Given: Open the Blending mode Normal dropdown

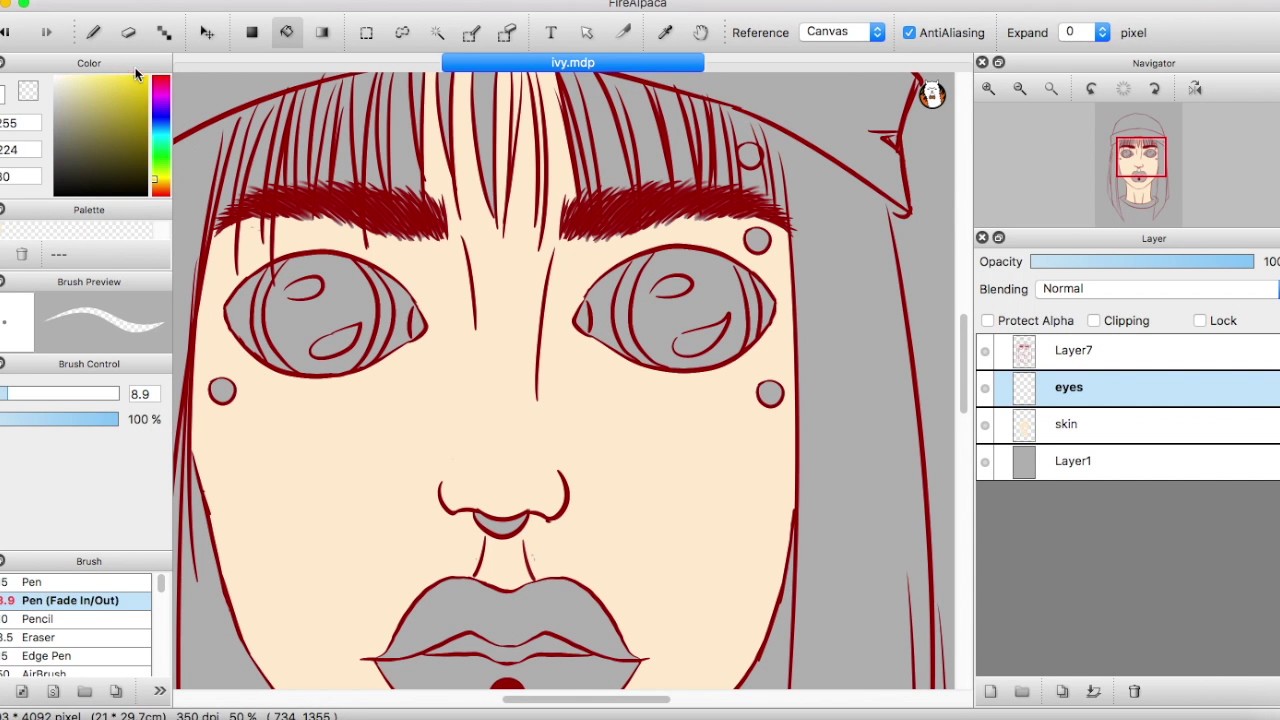Looking at the screenshot, I should pos(1158,289).
